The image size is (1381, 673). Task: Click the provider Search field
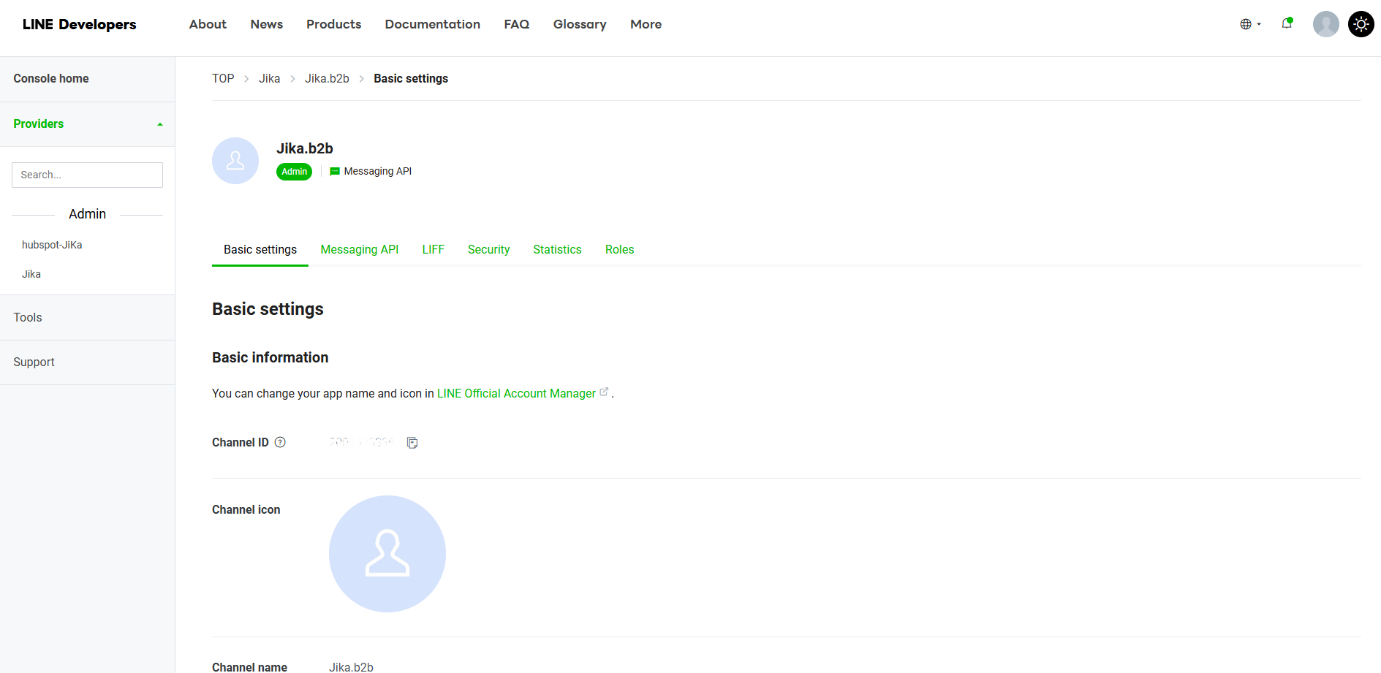[x=87, y=175]
